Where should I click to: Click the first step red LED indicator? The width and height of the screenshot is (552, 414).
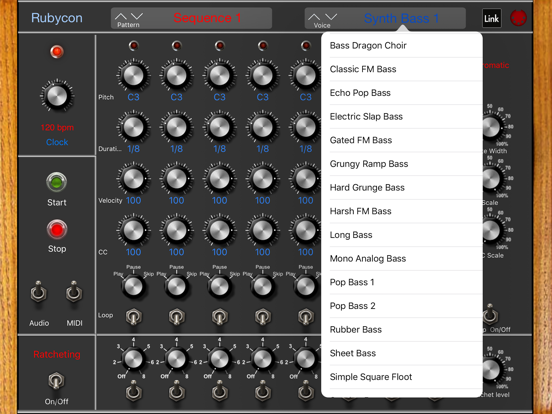click(x=133, y=45)
